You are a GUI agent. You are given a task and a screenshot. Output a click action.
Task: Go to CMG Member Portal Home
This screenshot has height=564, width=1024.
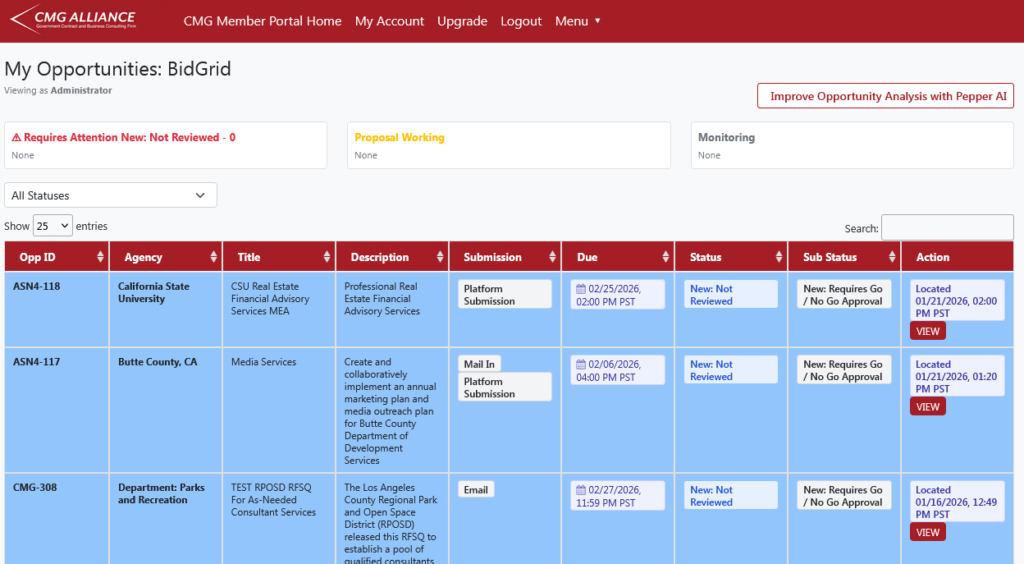pyautogui.click(x=262, y=21)
